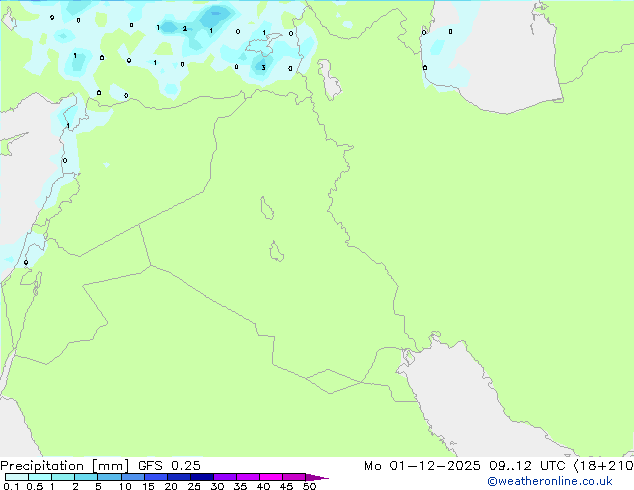The image size is (634, 490).
Task: Click the 'Precipitation' title text
Action: [42, 466]
